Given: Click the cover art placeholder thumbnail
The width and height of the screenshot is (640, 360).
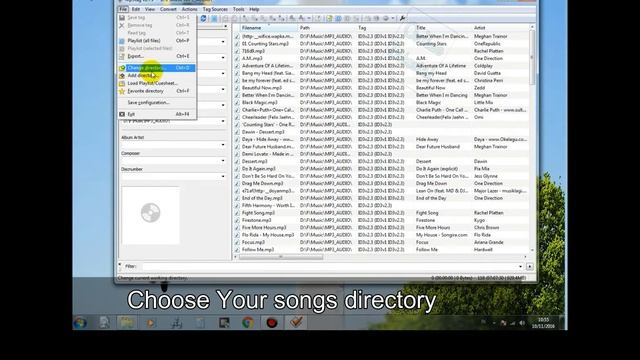Looking at the screenshot, I should click(x=151, y=216).
